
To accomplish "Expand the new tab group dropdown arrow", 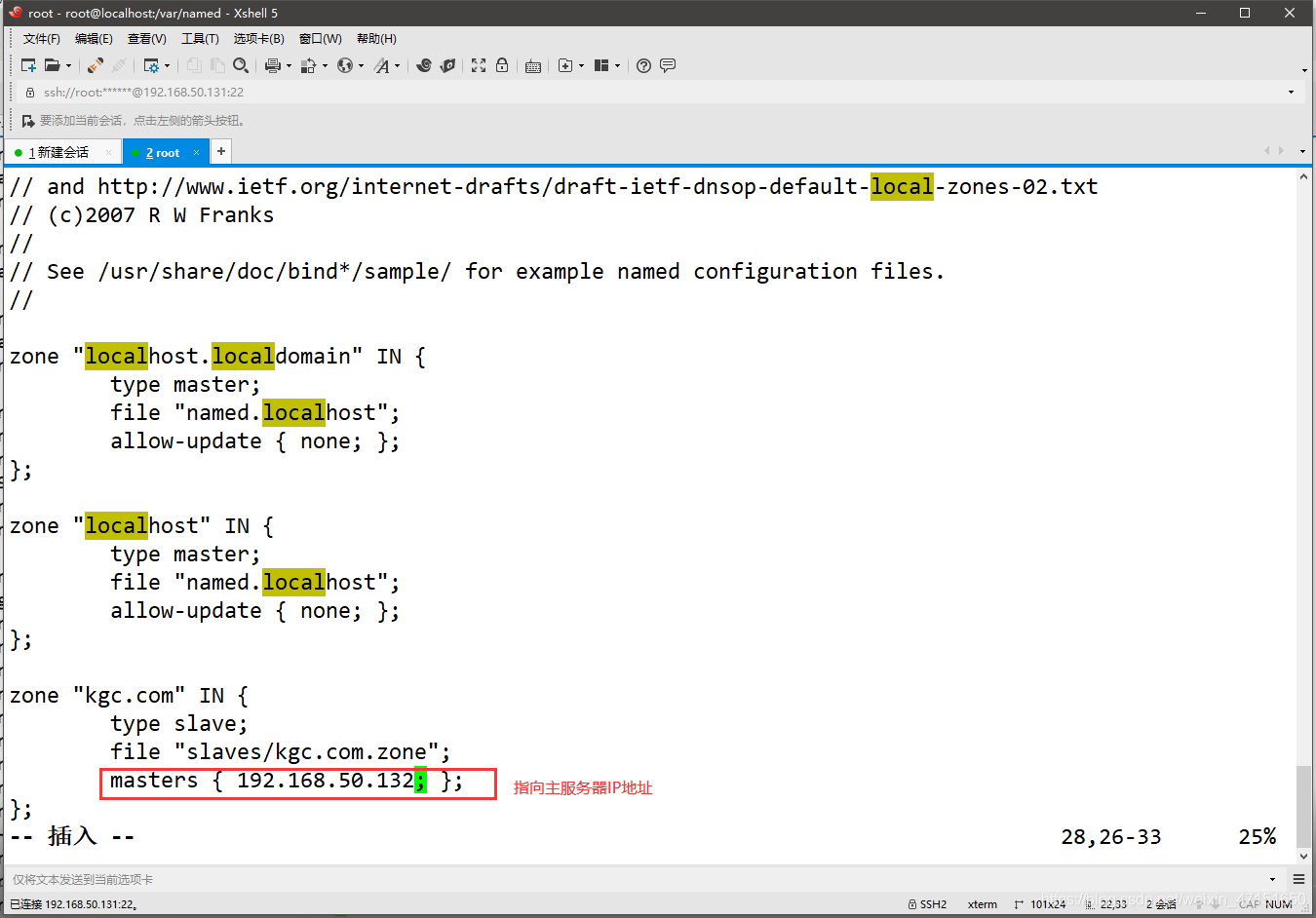I will pos(581,65).
